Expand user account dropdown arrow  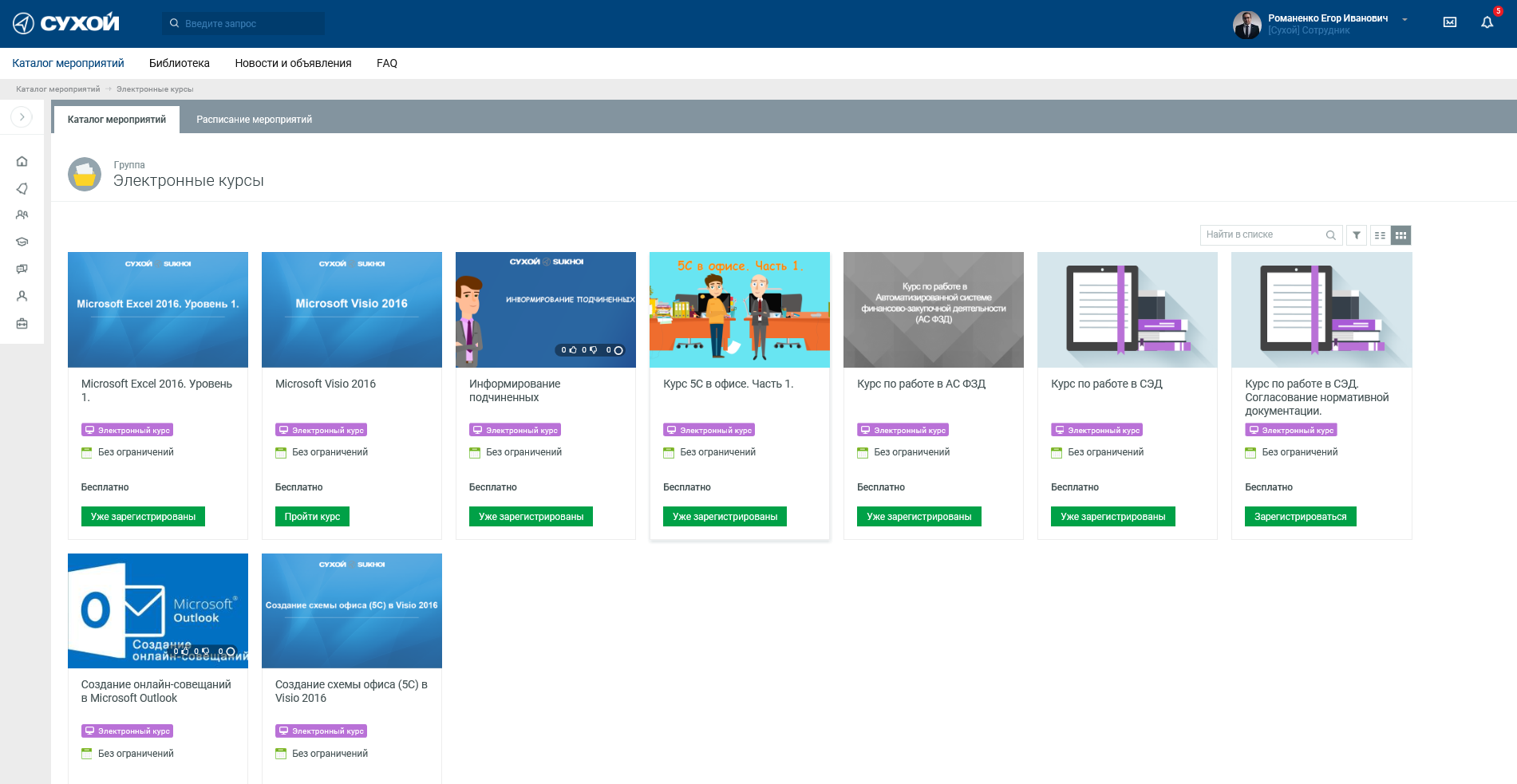pos(1404,20)
